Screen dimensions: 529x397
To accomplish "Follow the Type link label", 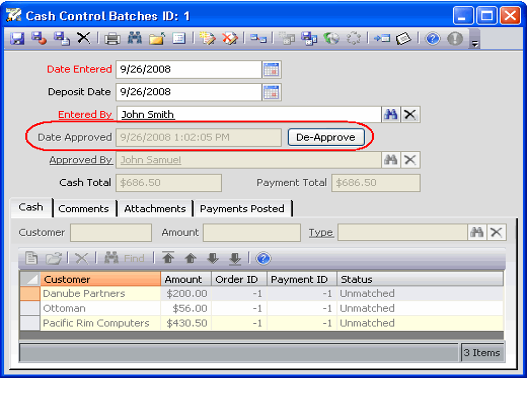I will point(321,232).
